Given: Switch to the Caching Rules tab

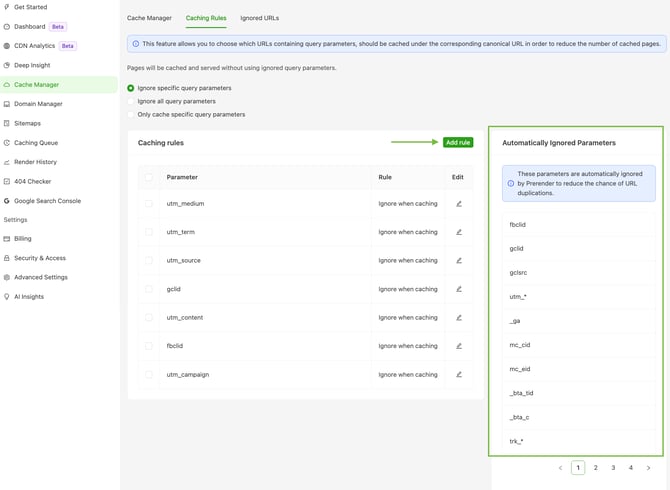Looking at the screenshot, I should (206, 18).
